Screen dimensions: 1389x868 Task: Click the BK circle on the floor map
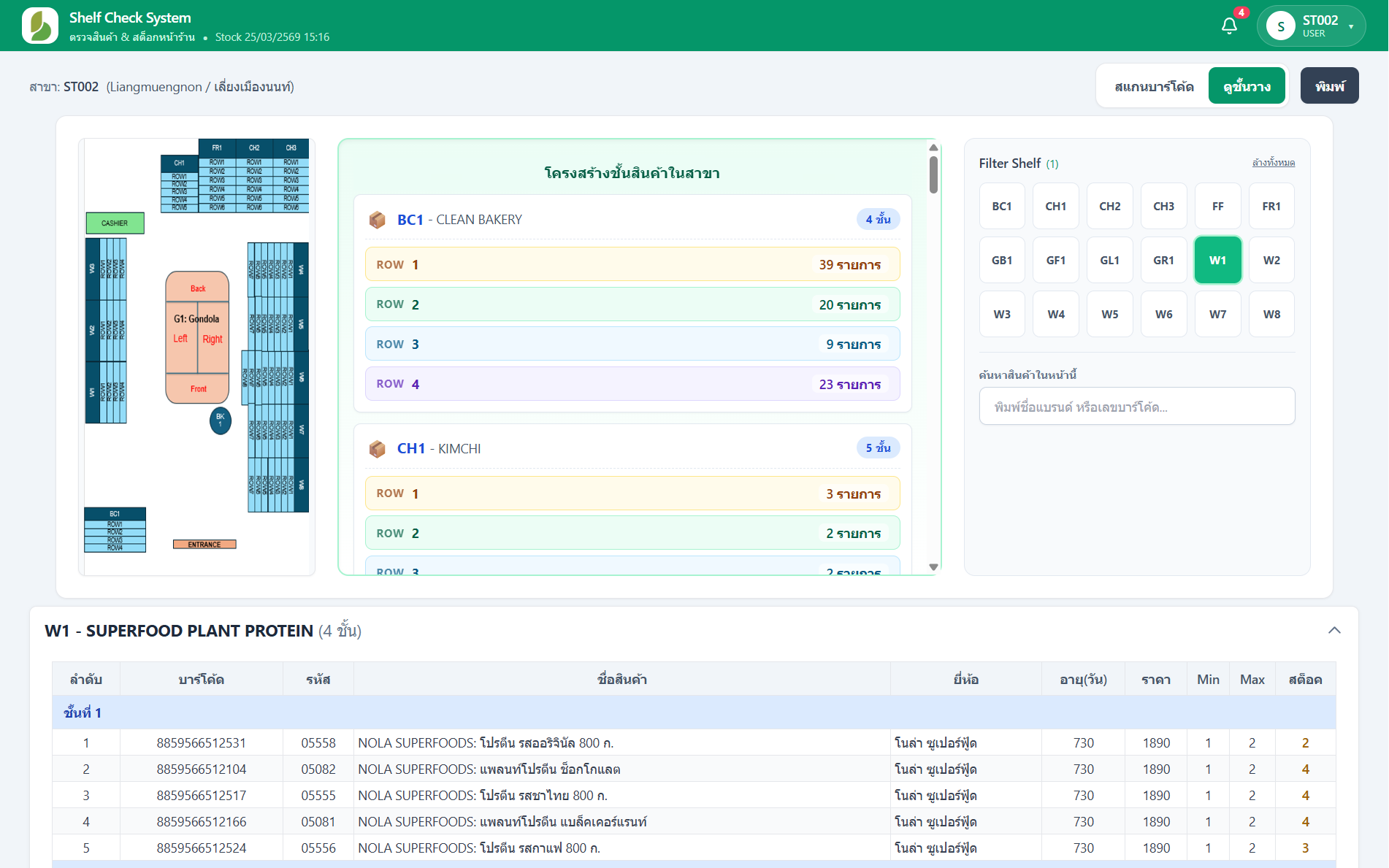(x=220, y=420)
